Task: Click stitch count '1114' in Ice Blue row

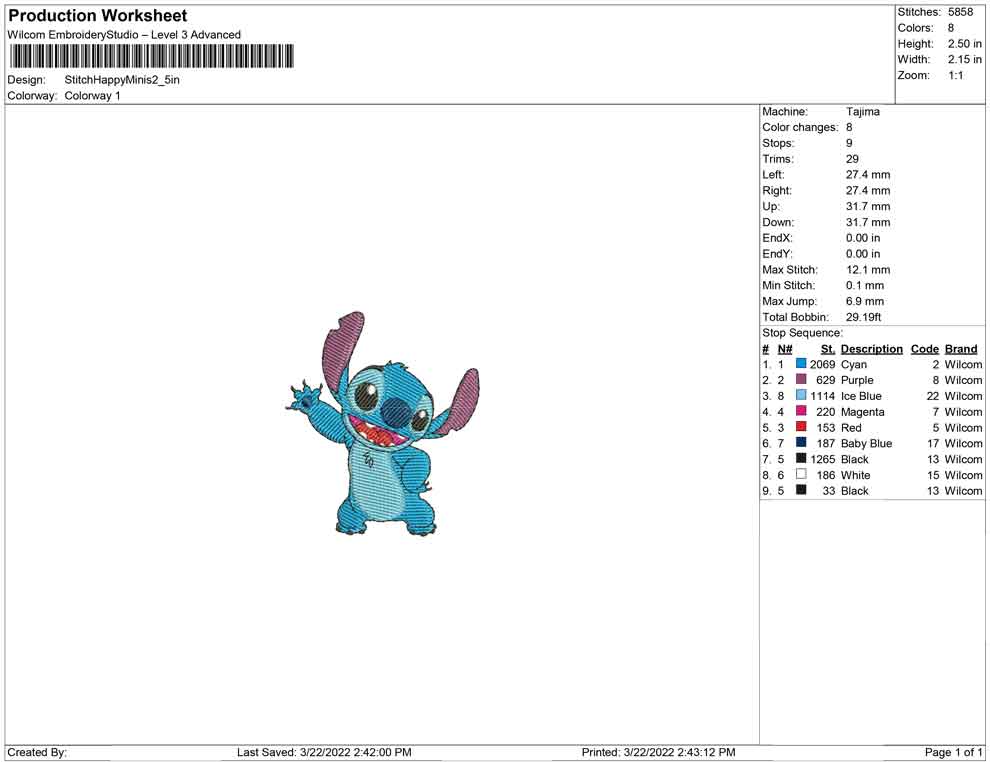Action: 823,396
